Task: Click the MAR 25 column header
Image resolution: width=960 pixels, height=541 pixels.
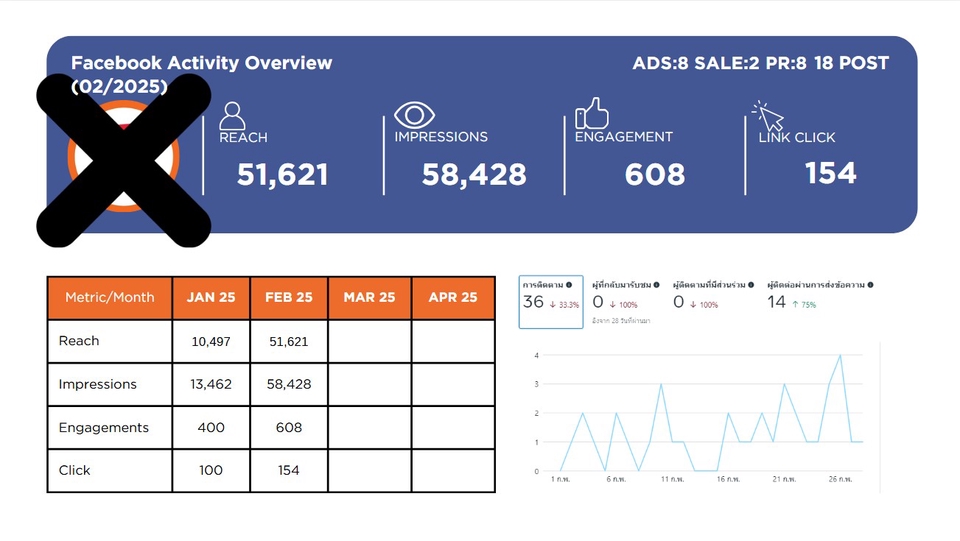Action: 369,297
